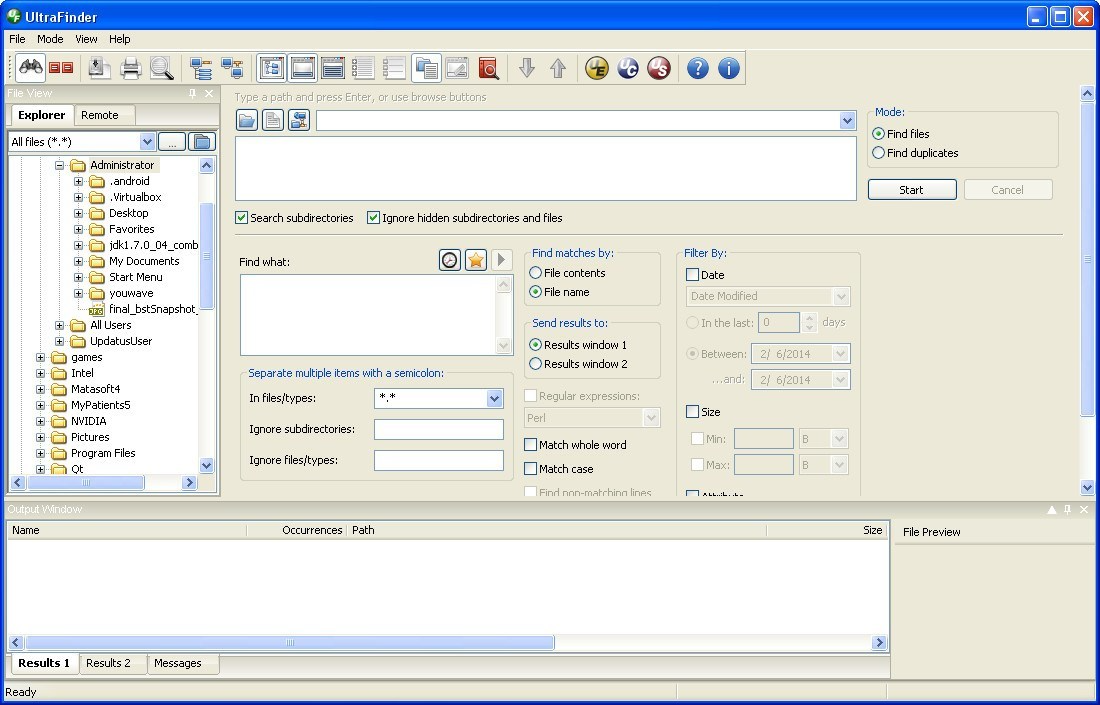
Task: Open the In files/types dropdown
Action: 494,398
